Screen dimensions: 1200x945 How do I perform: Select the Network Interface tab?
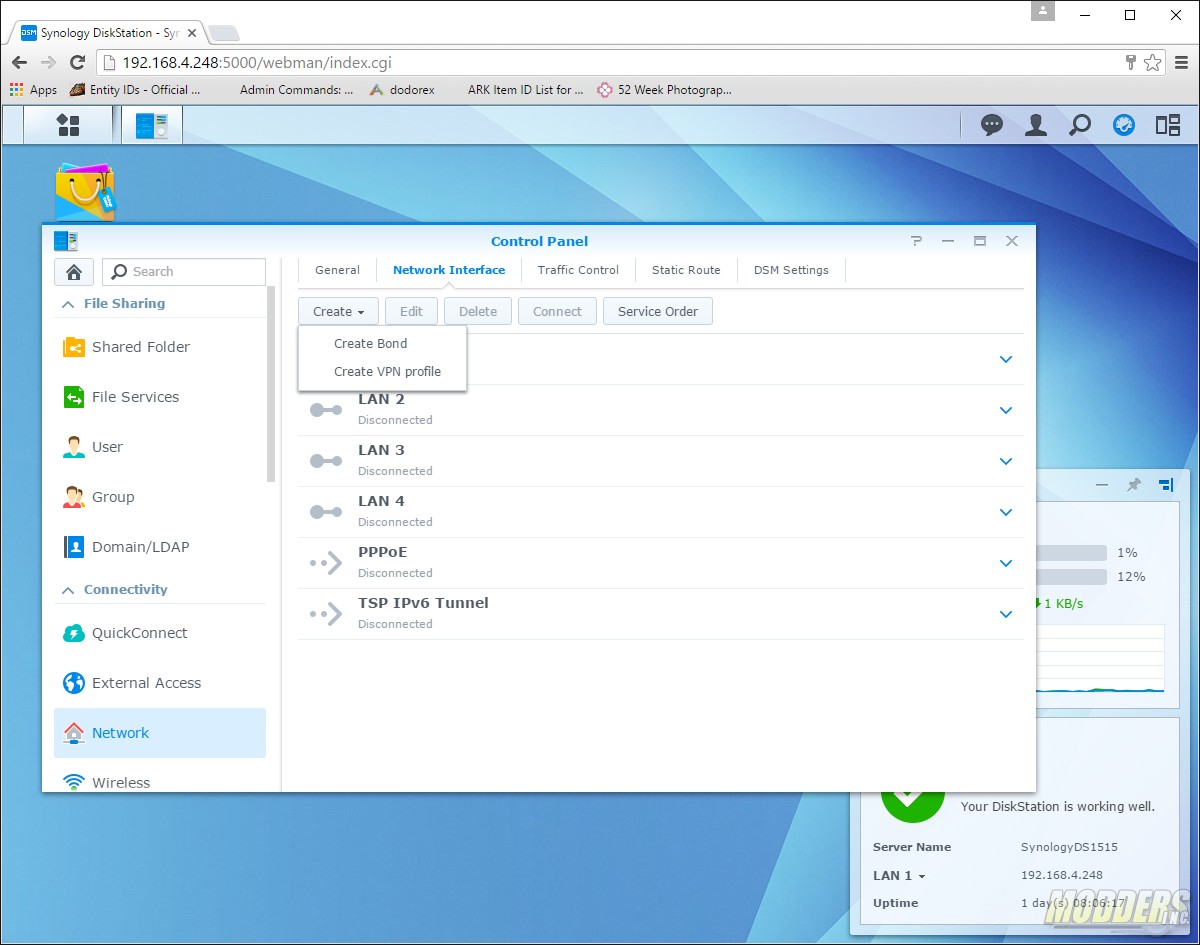449,270
